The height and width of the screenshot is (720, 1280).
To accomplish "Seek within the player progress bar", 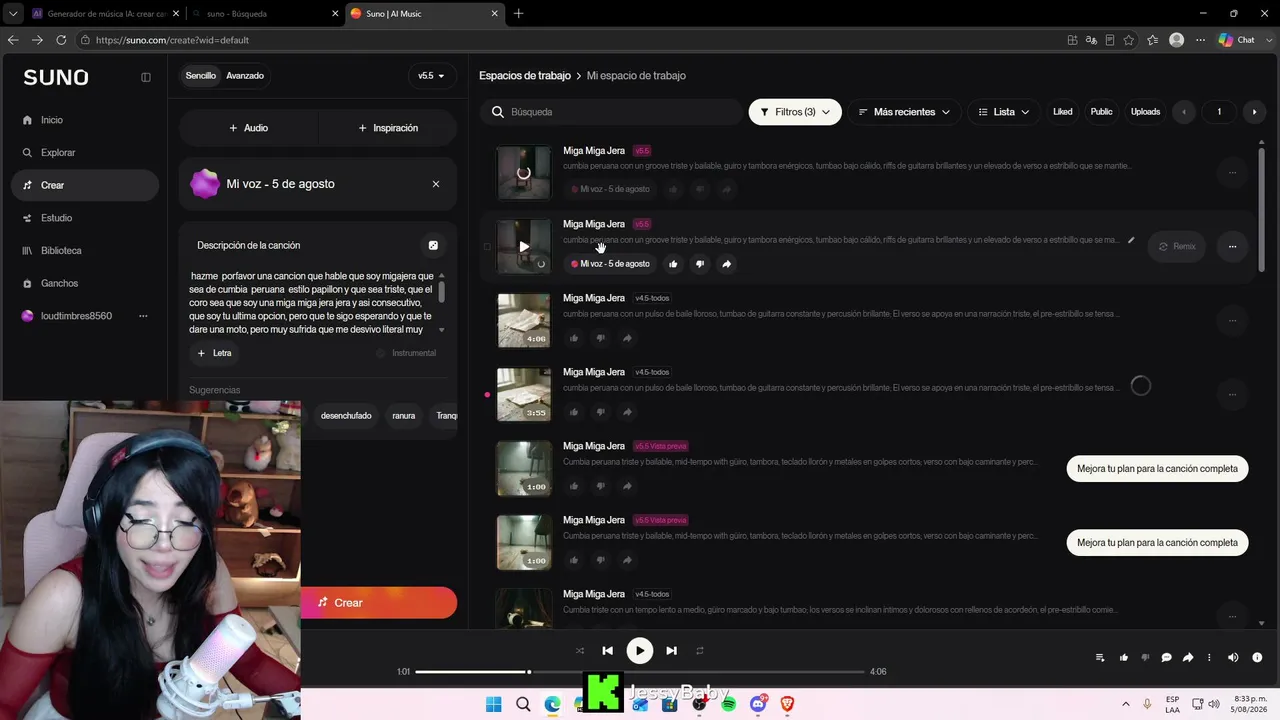I will pyautogui.click(x=640, y=672).
